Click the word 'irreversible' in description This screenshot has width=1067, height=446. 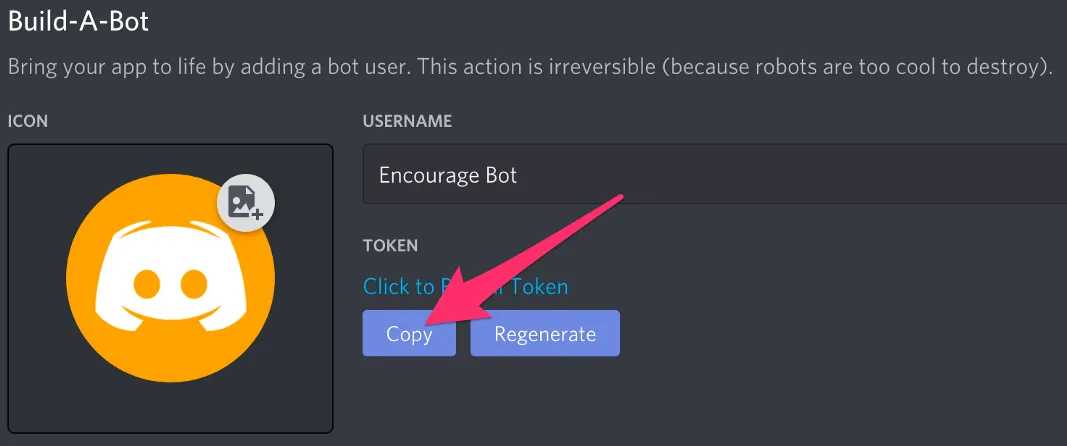pos(613,68)
